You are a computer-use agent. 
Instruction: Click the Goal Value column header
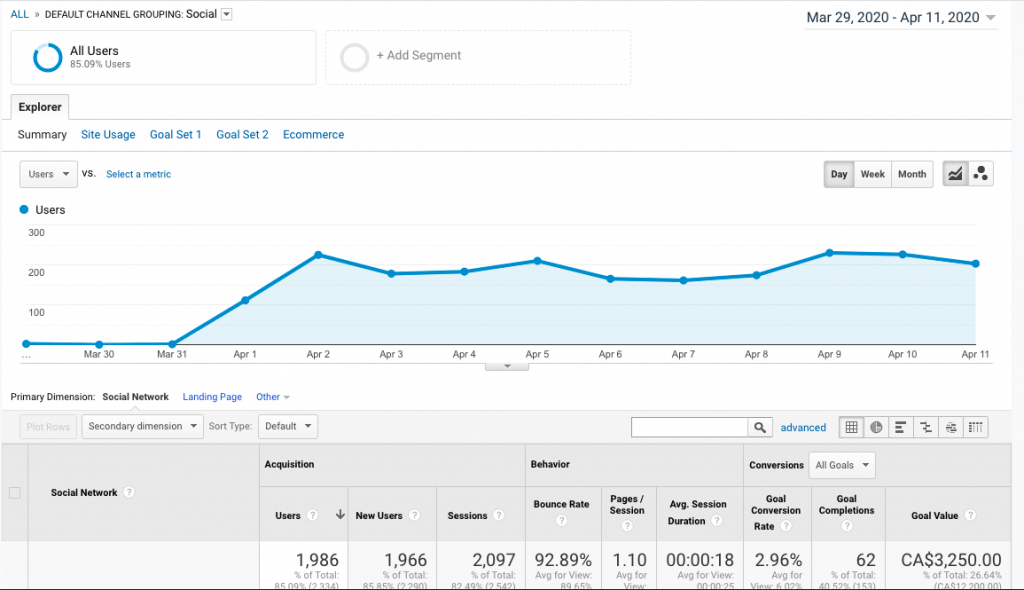point(935,516)
